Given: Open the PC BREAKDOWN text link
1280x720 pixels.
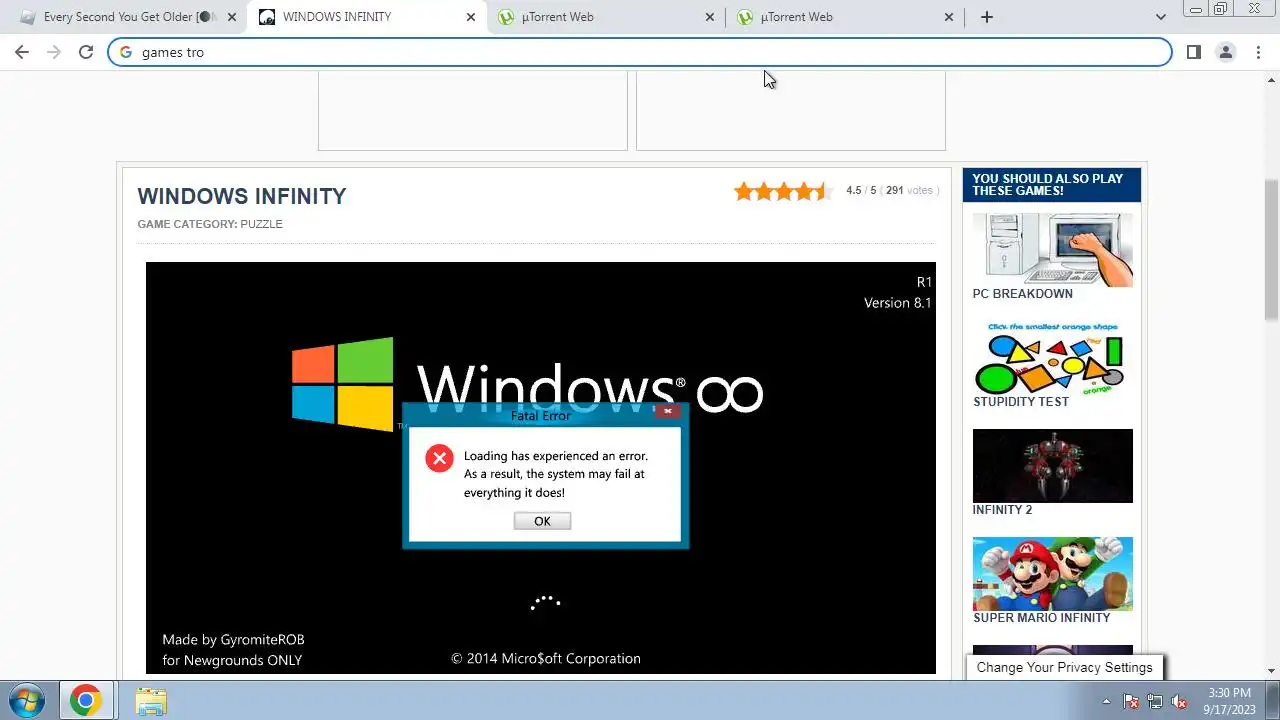Looking at the screenshot, I should pos(1022,294).
